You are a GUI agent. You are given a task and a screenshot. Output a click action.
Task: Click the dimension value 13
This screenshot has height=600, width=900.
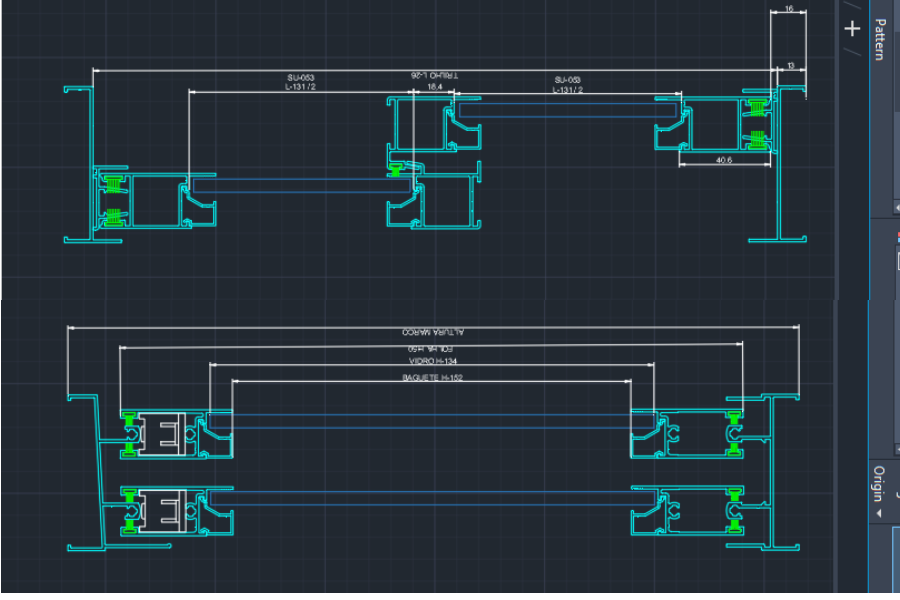791,66
